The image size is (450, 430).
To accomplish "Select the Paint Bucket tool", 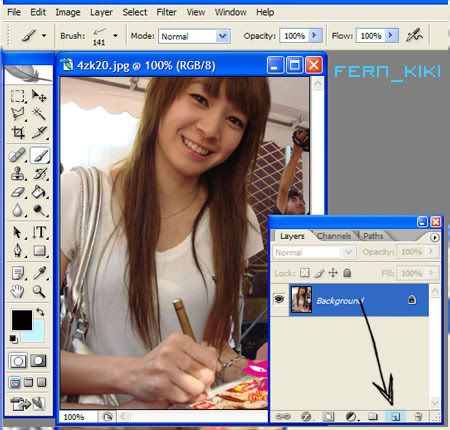I will click(x=39, y=192).
